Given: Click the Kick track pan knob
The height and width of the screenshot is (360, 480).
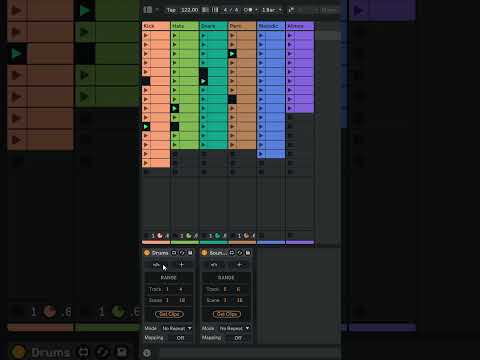Looking at the screenshot, I should pos(160,236).
